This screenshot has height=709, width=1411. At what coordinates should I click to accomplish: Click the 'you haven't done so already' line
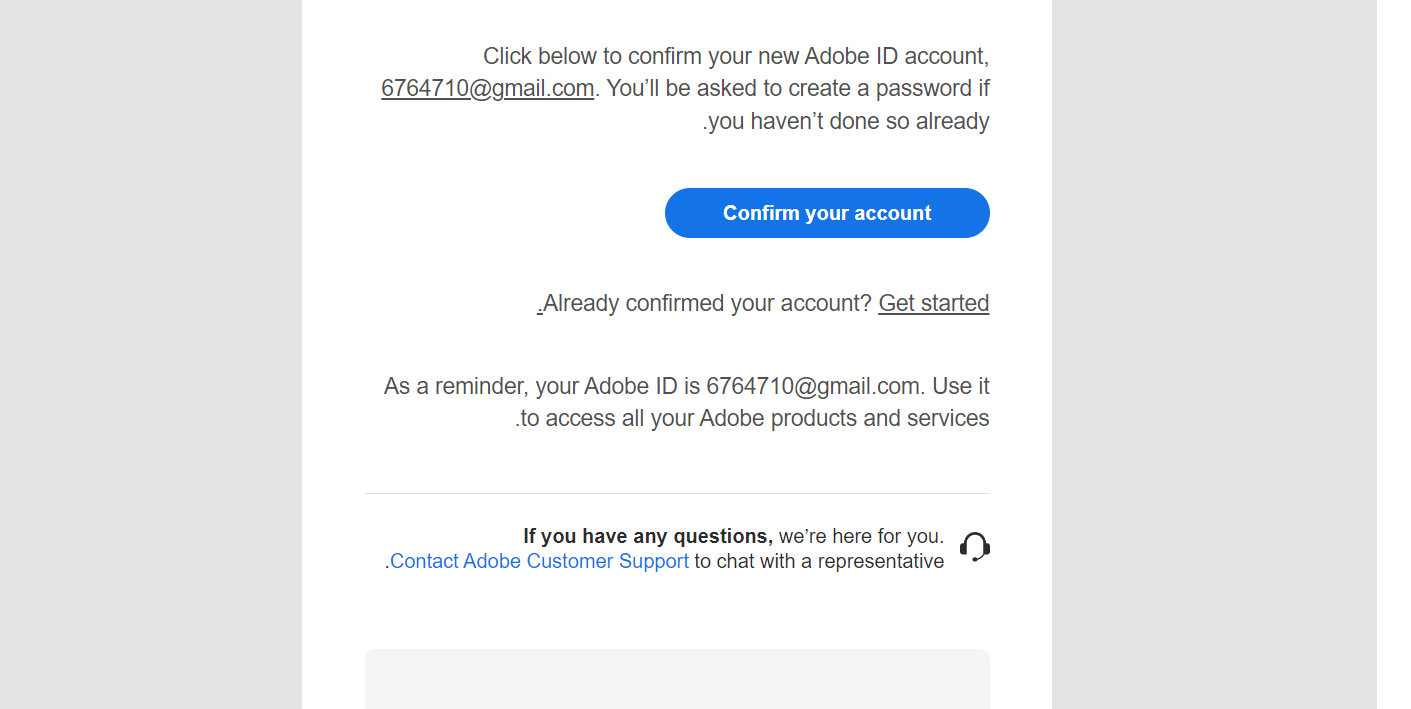(x=849, y=121)
